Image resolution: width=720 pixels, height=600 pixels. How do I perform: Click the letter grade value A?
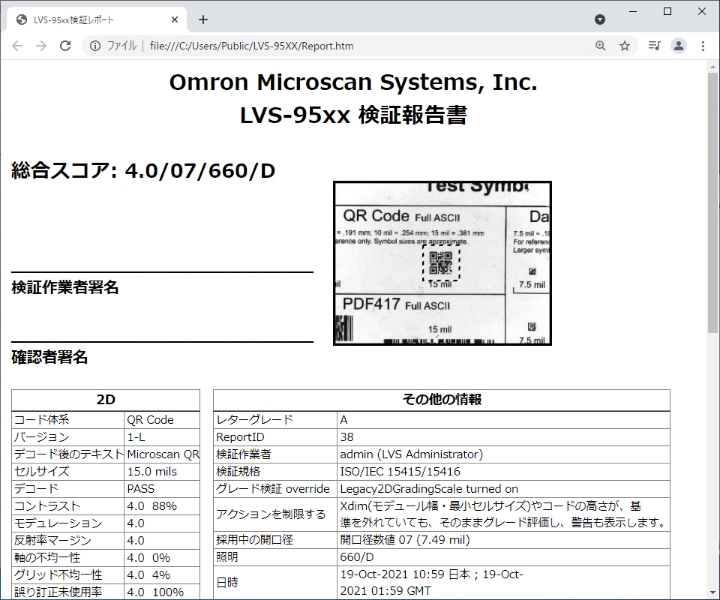504,420
